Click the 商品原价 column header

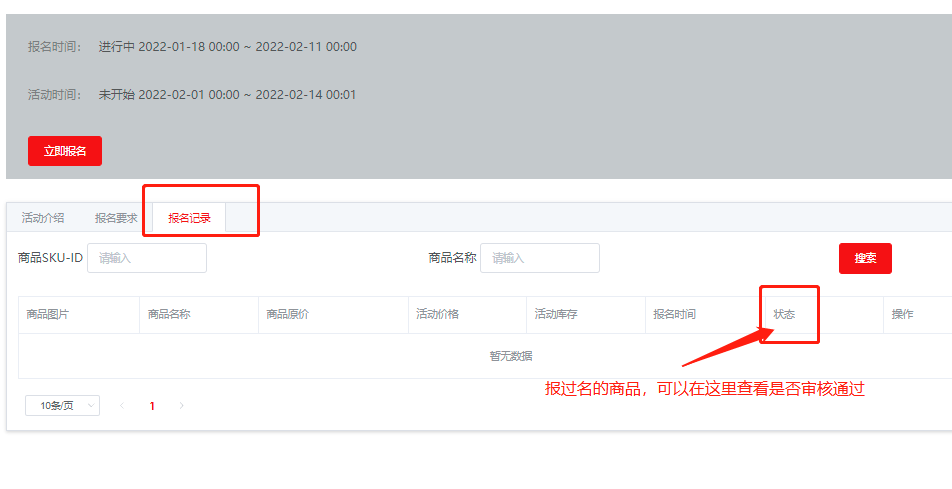288,314
